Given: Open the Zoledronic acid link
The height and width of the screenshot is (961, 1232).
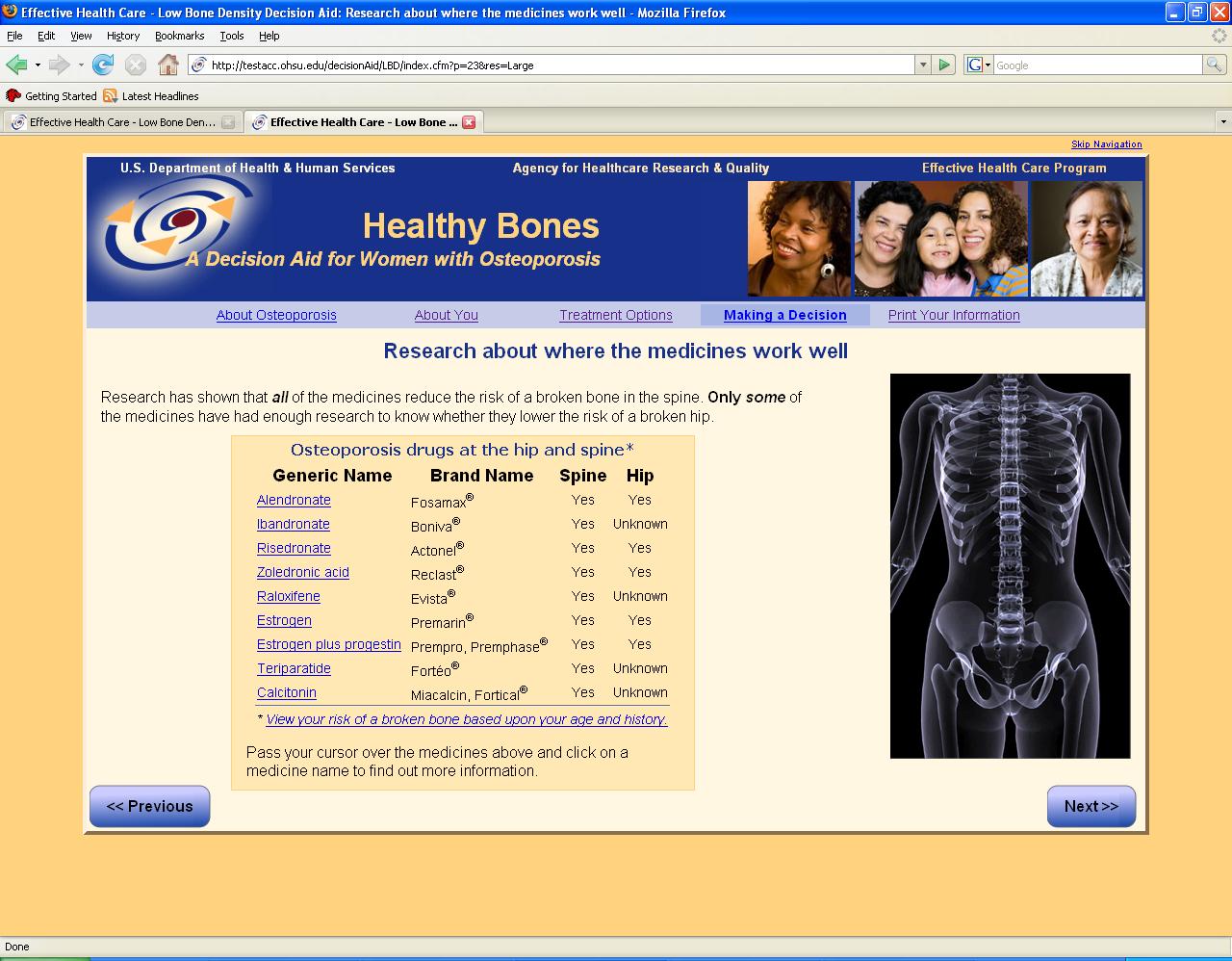Looking at the screenshot, I should point(303,572).
